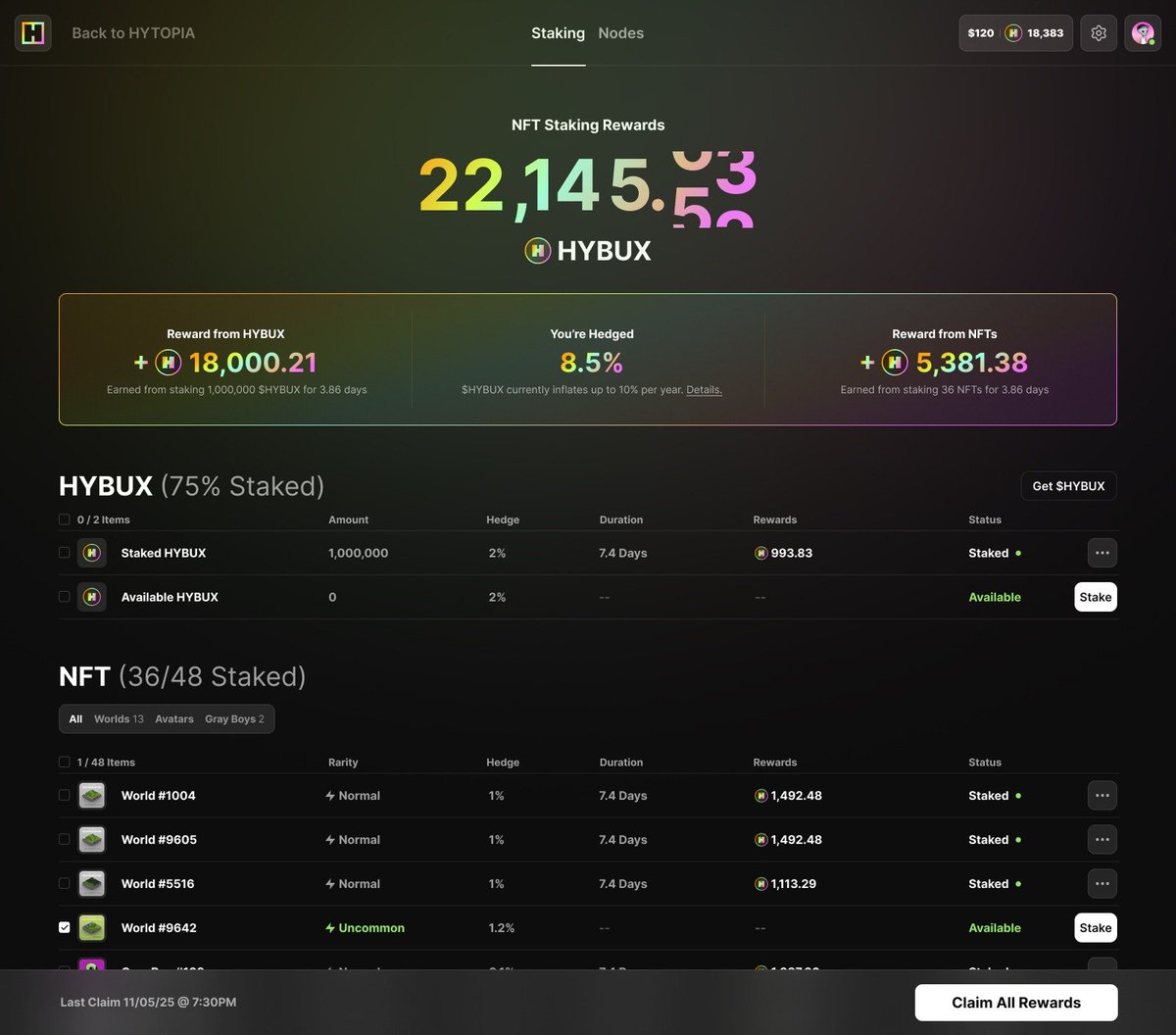The width and height of the screenshot is (1176, 1035).
Task: Check the Staked HYBUX row checkbox
Action: tap(65, 553)
